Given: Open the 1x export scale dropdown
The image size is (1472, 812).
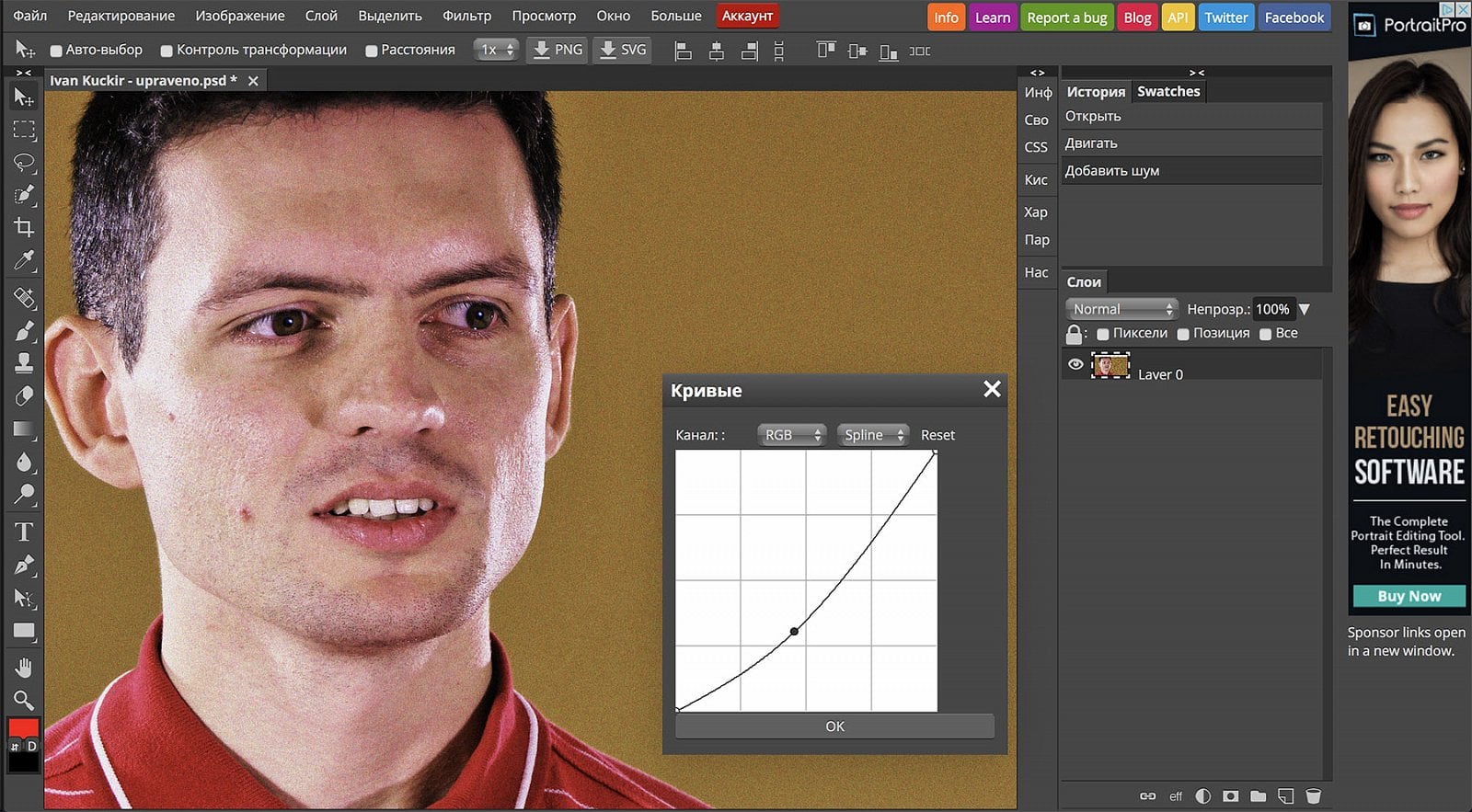Looking at the screenshot, I should [495, 50].
